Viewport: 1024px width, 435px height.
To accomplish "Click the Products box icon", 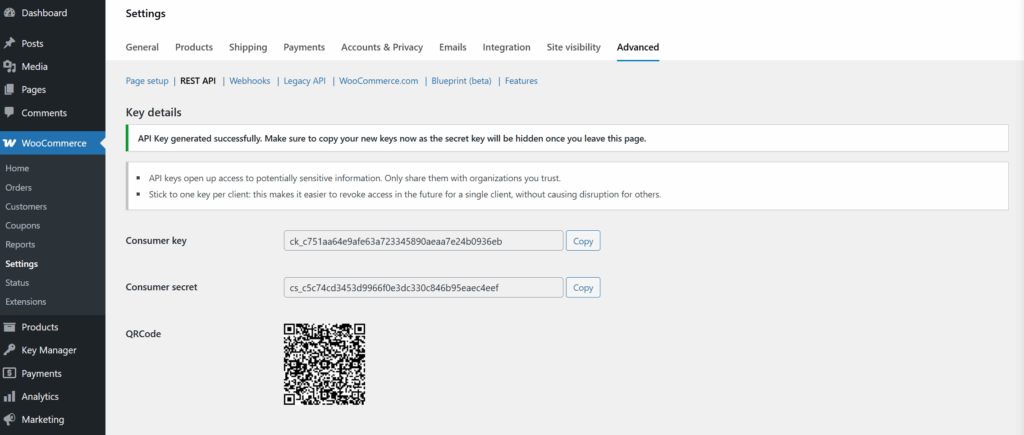I will [9, 327].
